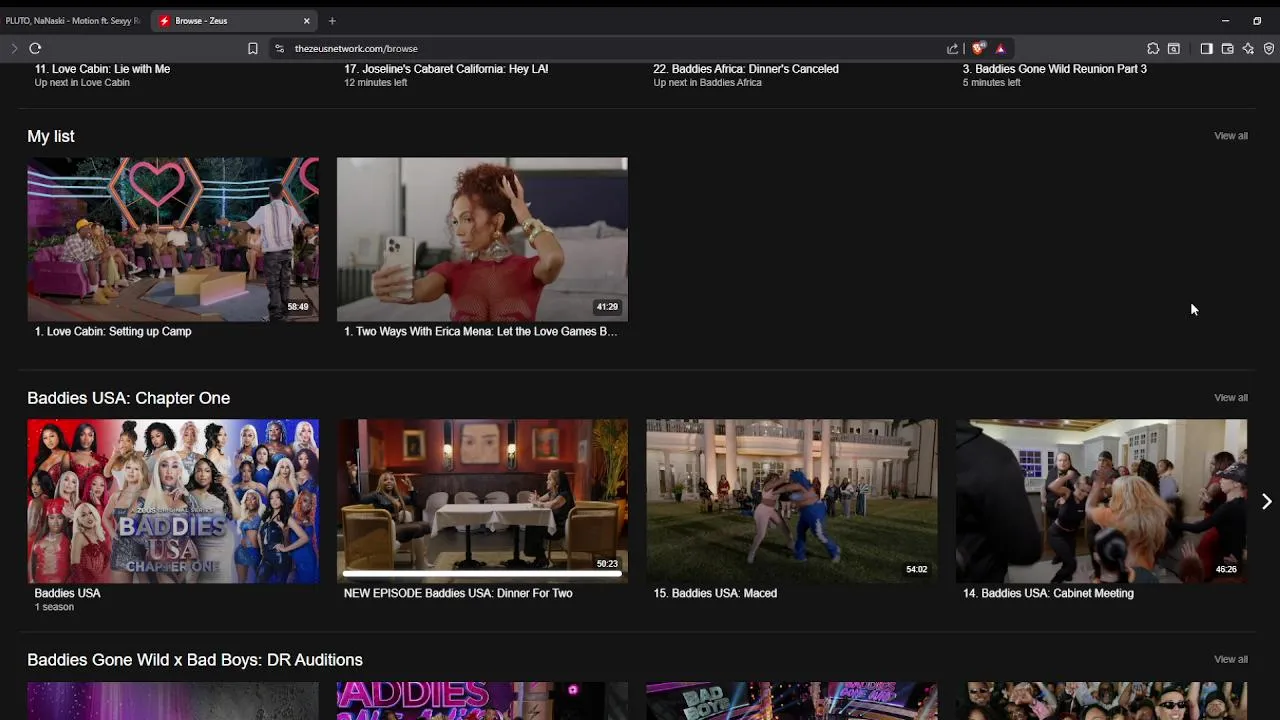
Task: Open the pink BADDIES-lettering thumbnail in DR Auditions
Action: 482,701
